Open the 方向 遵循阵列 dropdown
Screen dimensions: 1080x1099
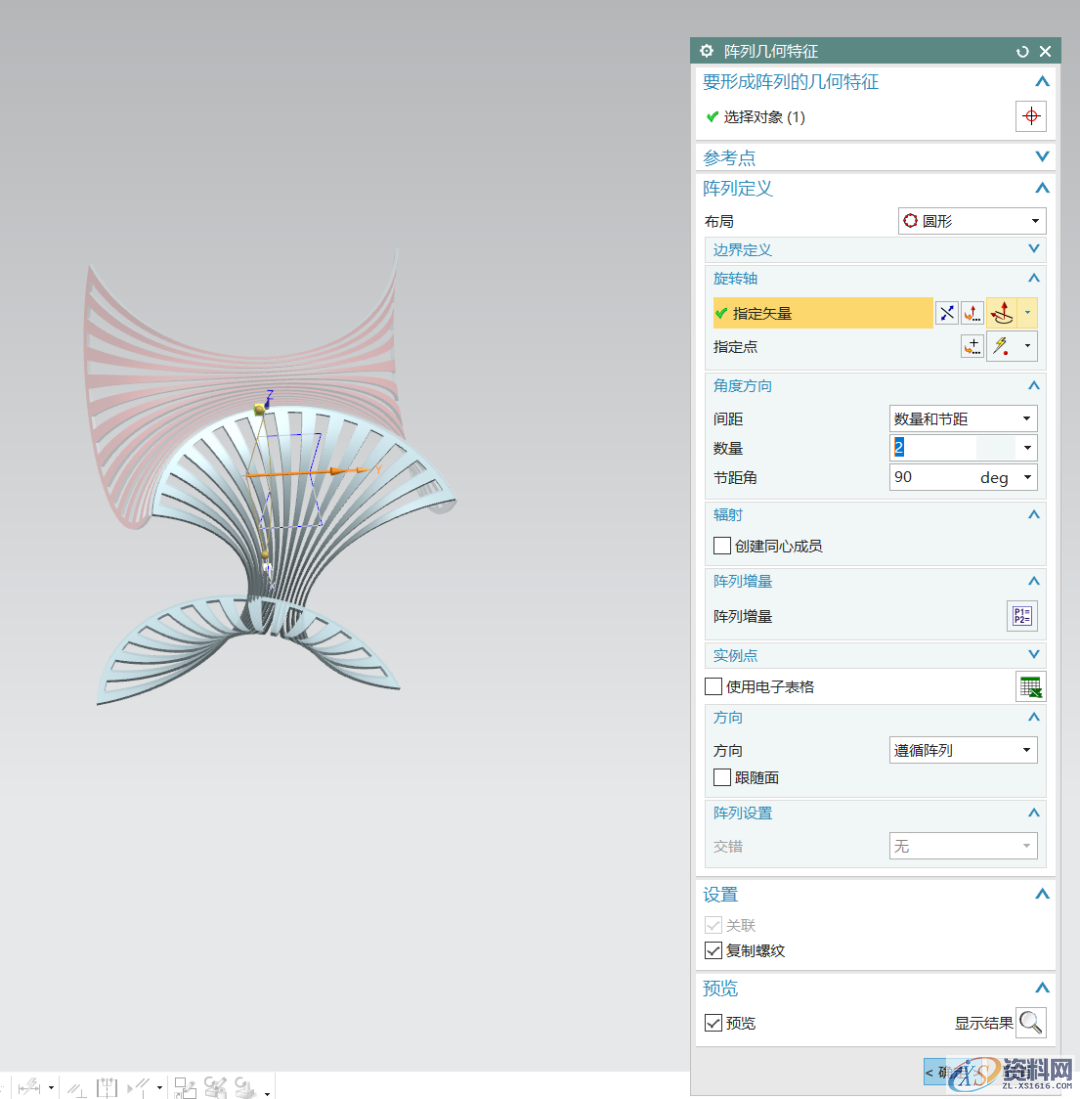point(962,750)
